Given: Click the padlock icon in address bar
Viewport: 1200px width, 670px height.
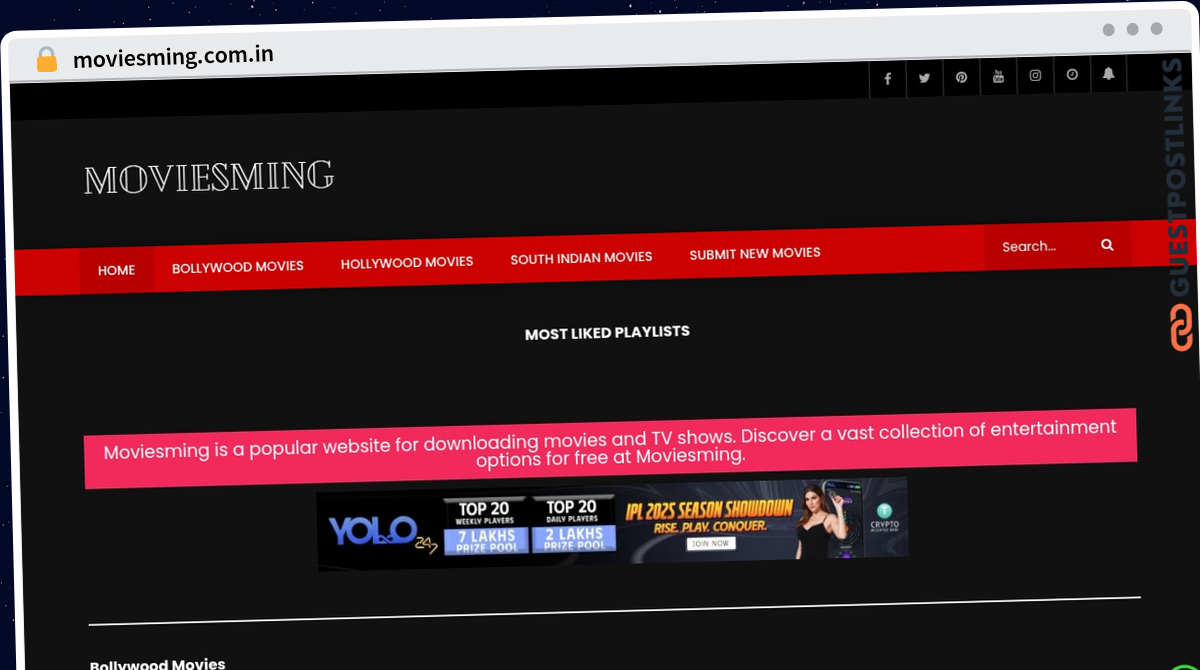Looking at the screenshot, I should point(47,60).
